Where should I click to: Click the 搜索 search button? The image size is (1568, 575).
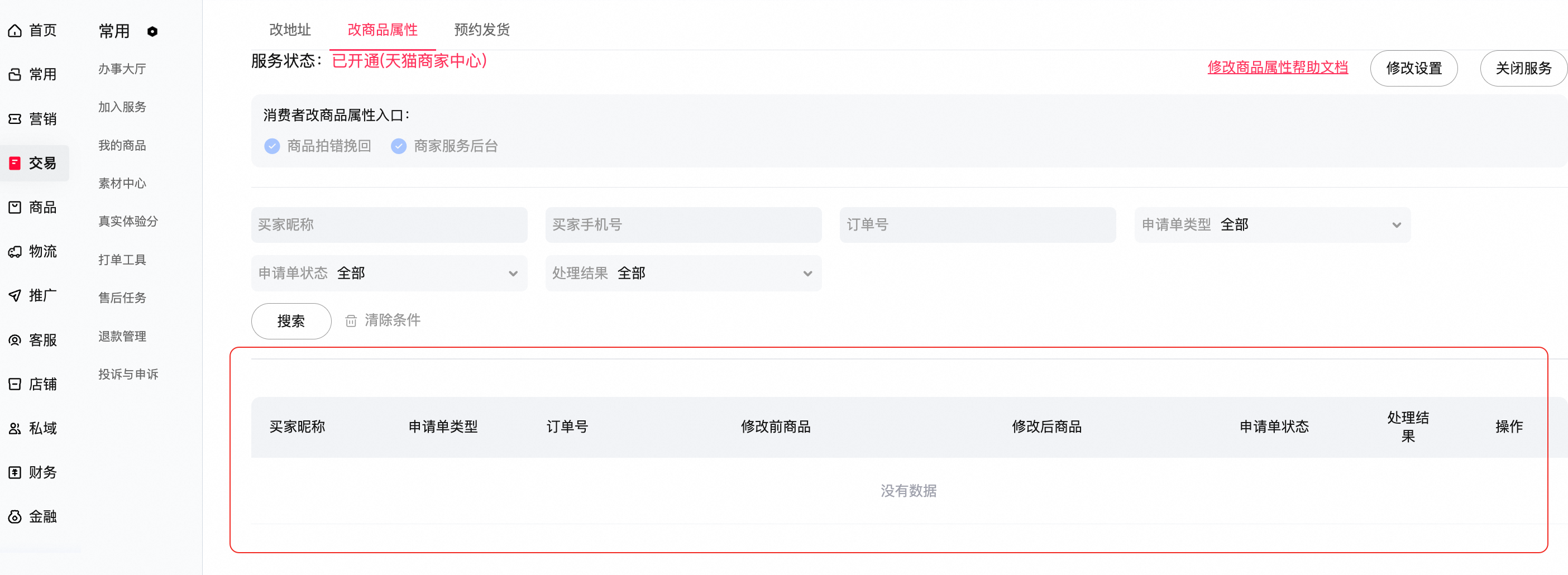click(x=291, y=320)
